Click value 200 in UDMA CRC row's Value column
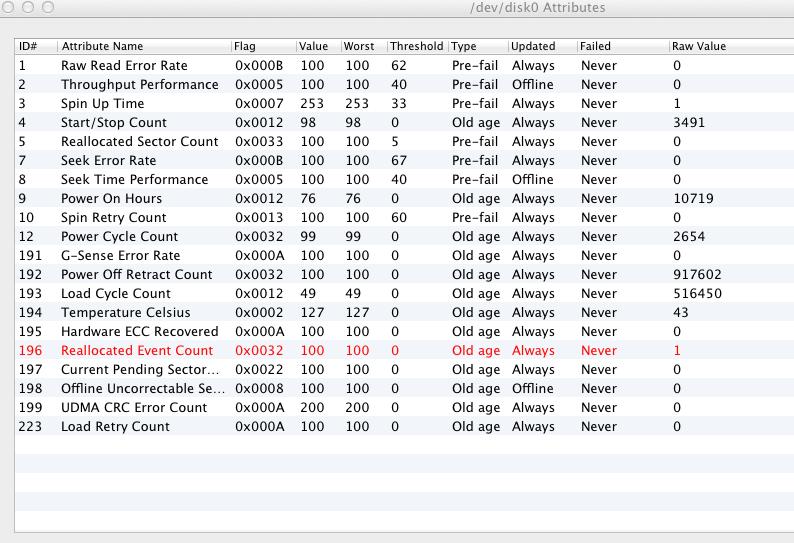The width and height of the screenshot is (794, 543). [312, 407]
